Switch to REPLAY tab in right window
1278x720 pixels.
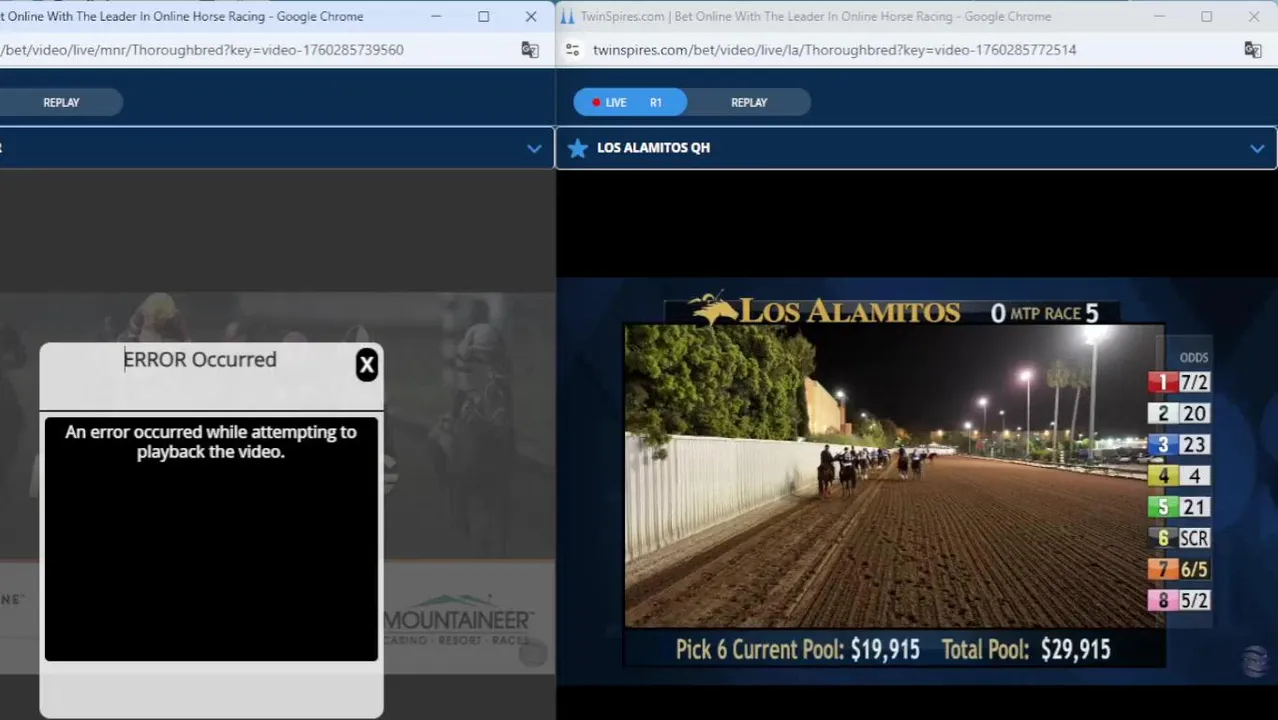pyautogui.click(x=749, y=102)
